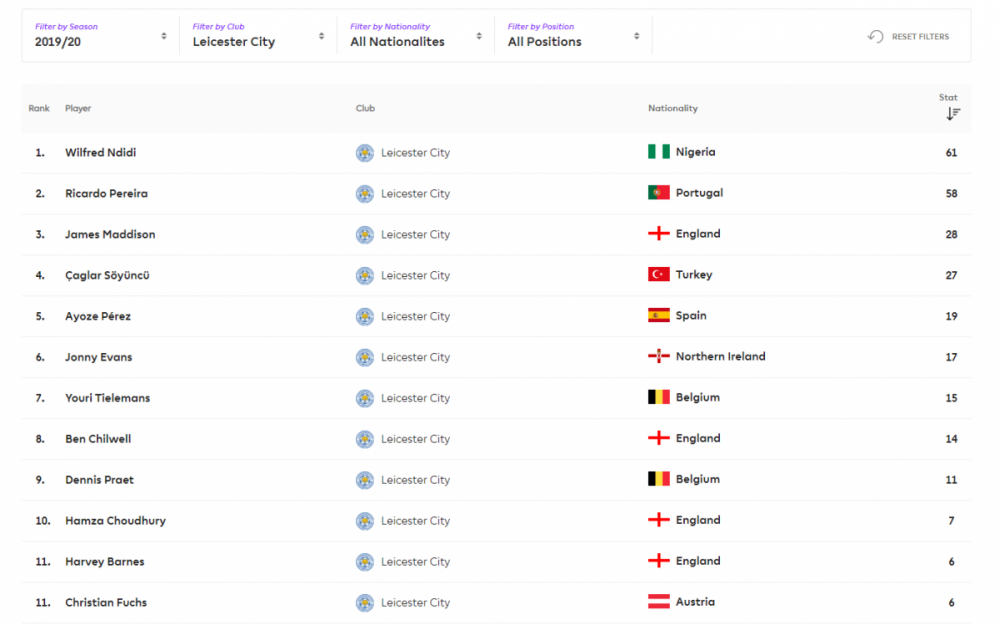
Task: Open Hamza Choudhury player link
Action: (115, 521)
